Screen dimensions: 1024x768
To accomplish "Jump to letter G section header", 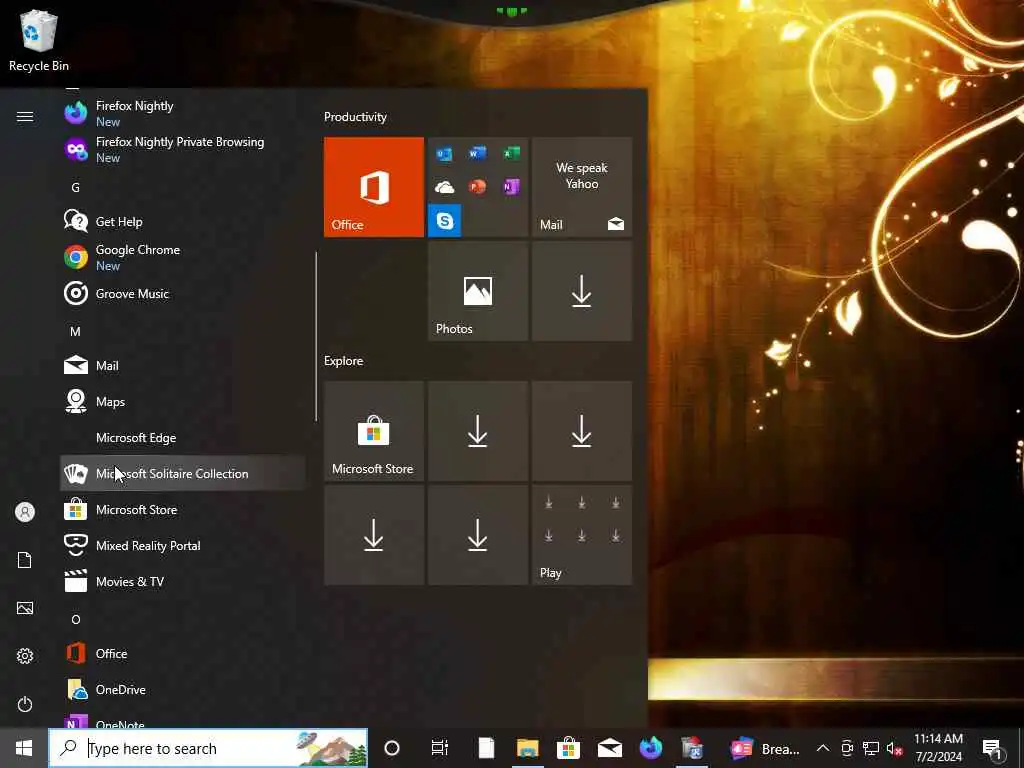I will coord(76,187).
